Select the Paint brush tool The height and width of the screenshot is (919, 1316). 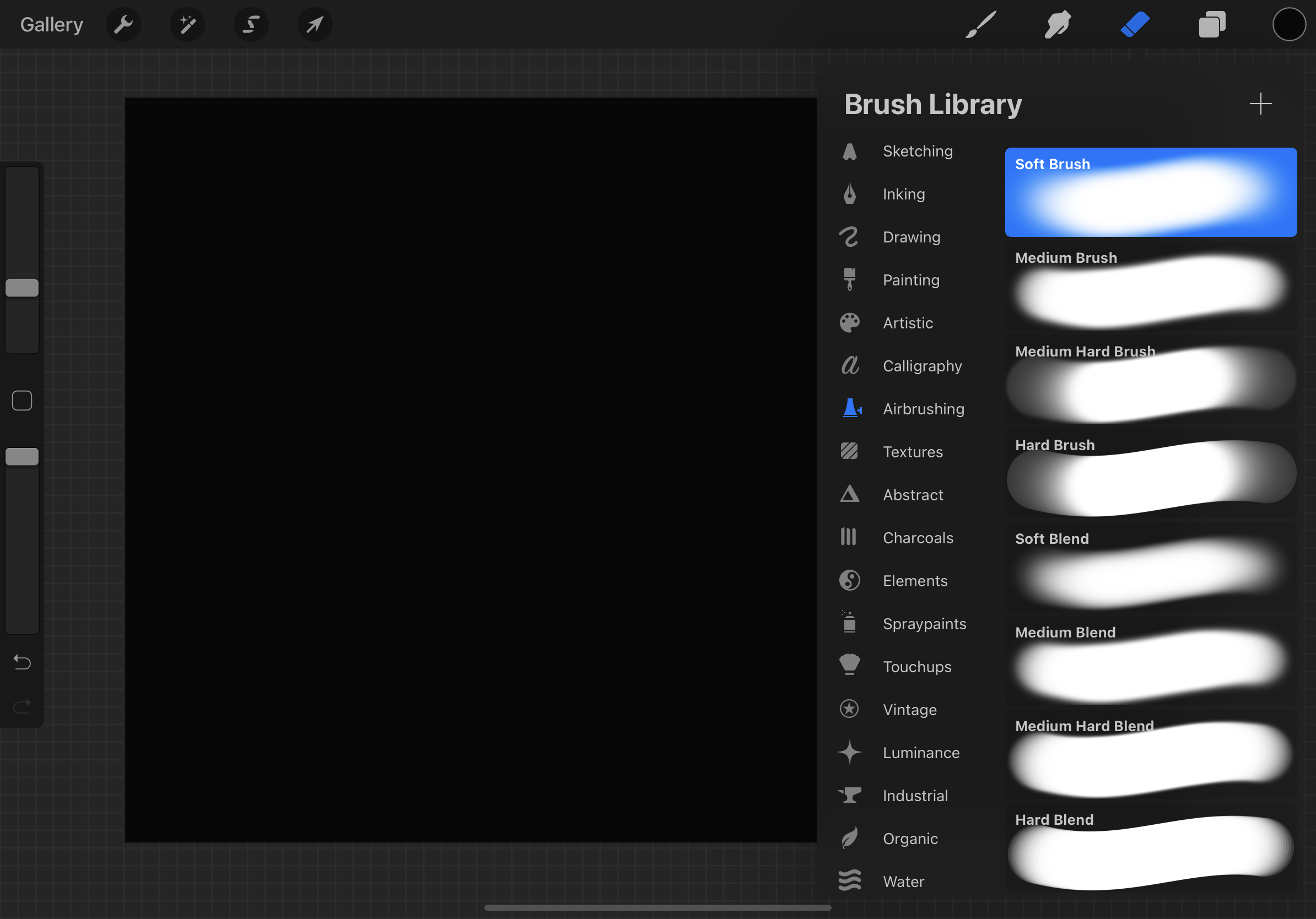point(980,25)
